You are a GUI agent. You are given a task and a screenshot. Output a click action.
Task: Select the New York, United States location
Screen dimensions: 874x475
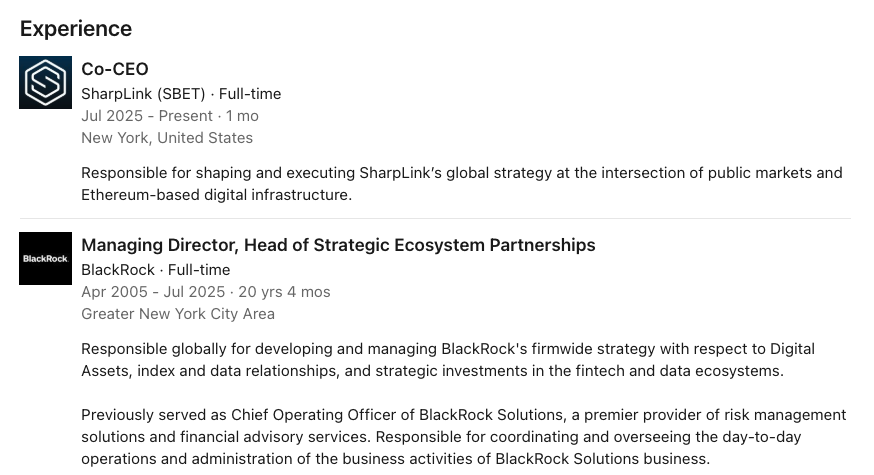click(x=167, y=138)
